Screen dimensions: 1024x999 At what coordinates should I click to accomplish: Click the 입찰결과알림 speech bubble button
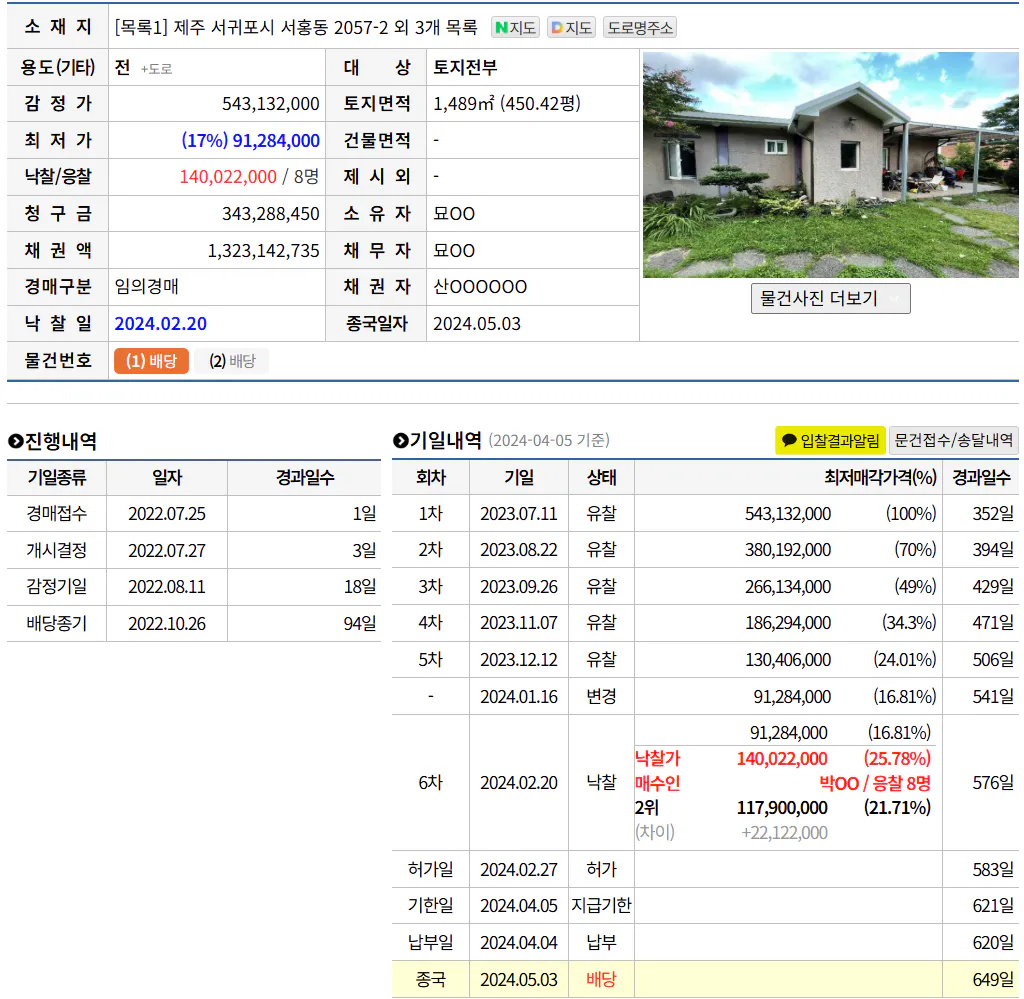830,440
